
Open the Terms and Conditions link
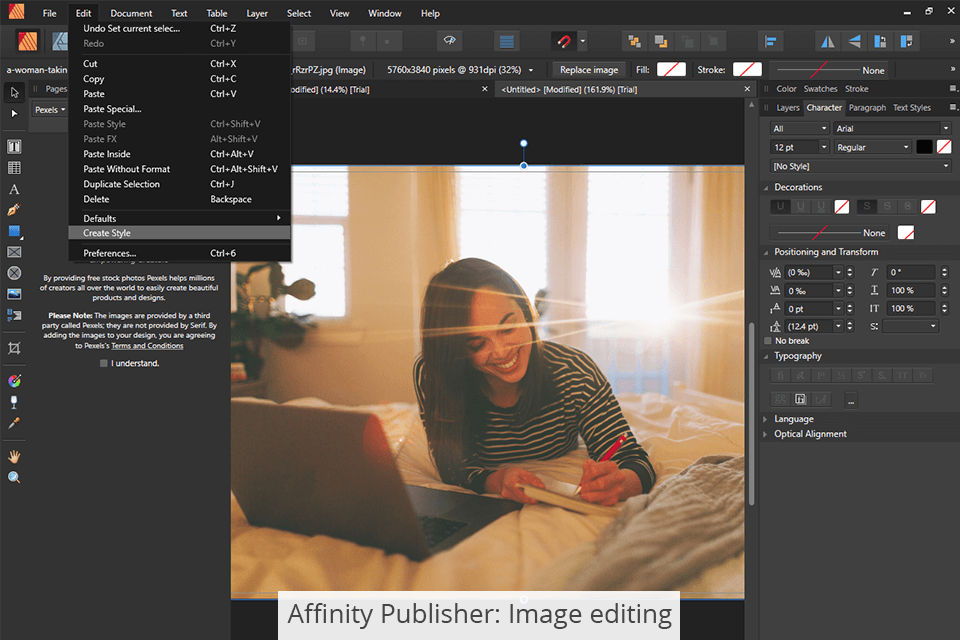[x=147, y=345]
